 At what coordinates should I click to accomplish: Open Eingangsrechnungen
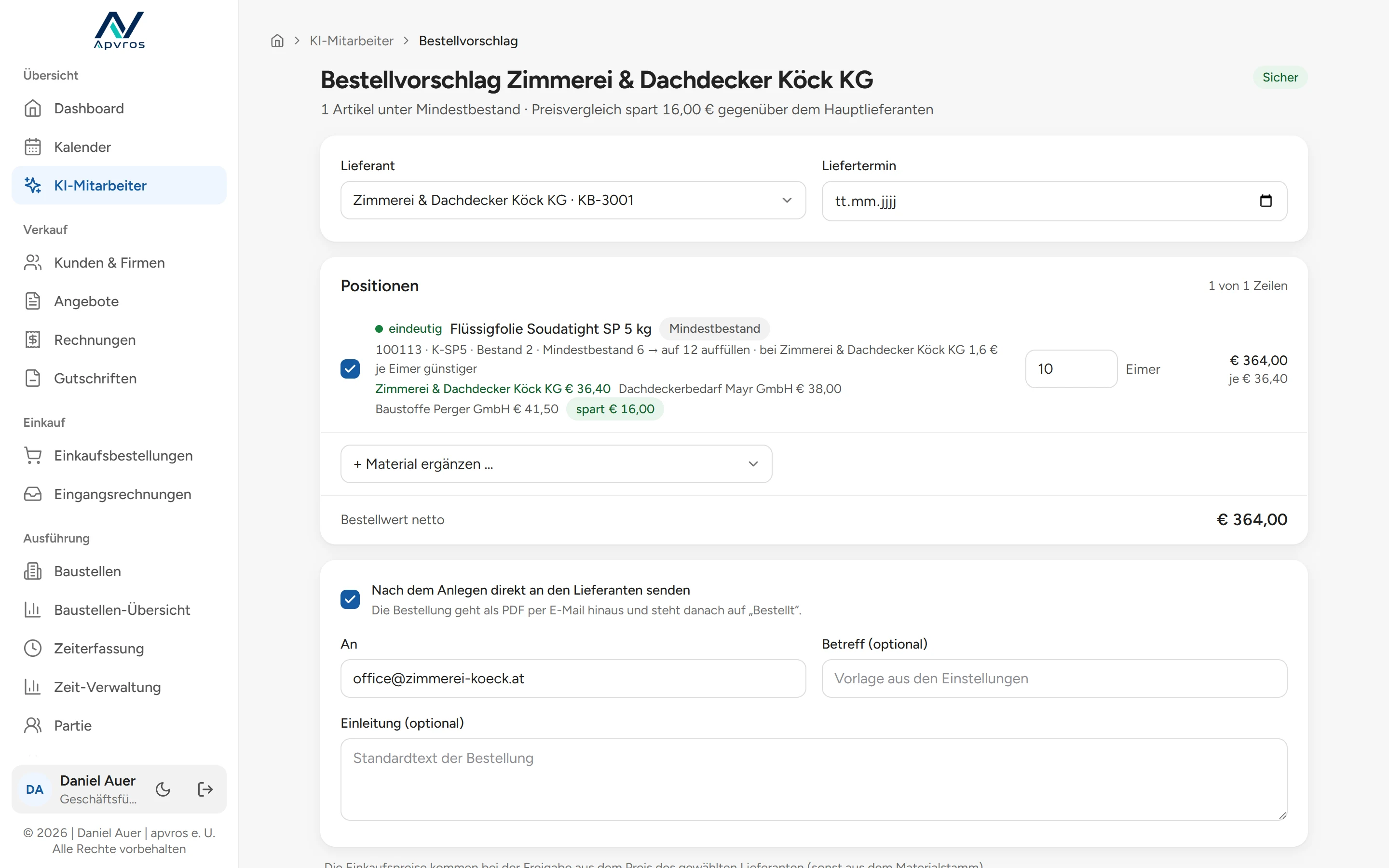click(x=119, y=494)
